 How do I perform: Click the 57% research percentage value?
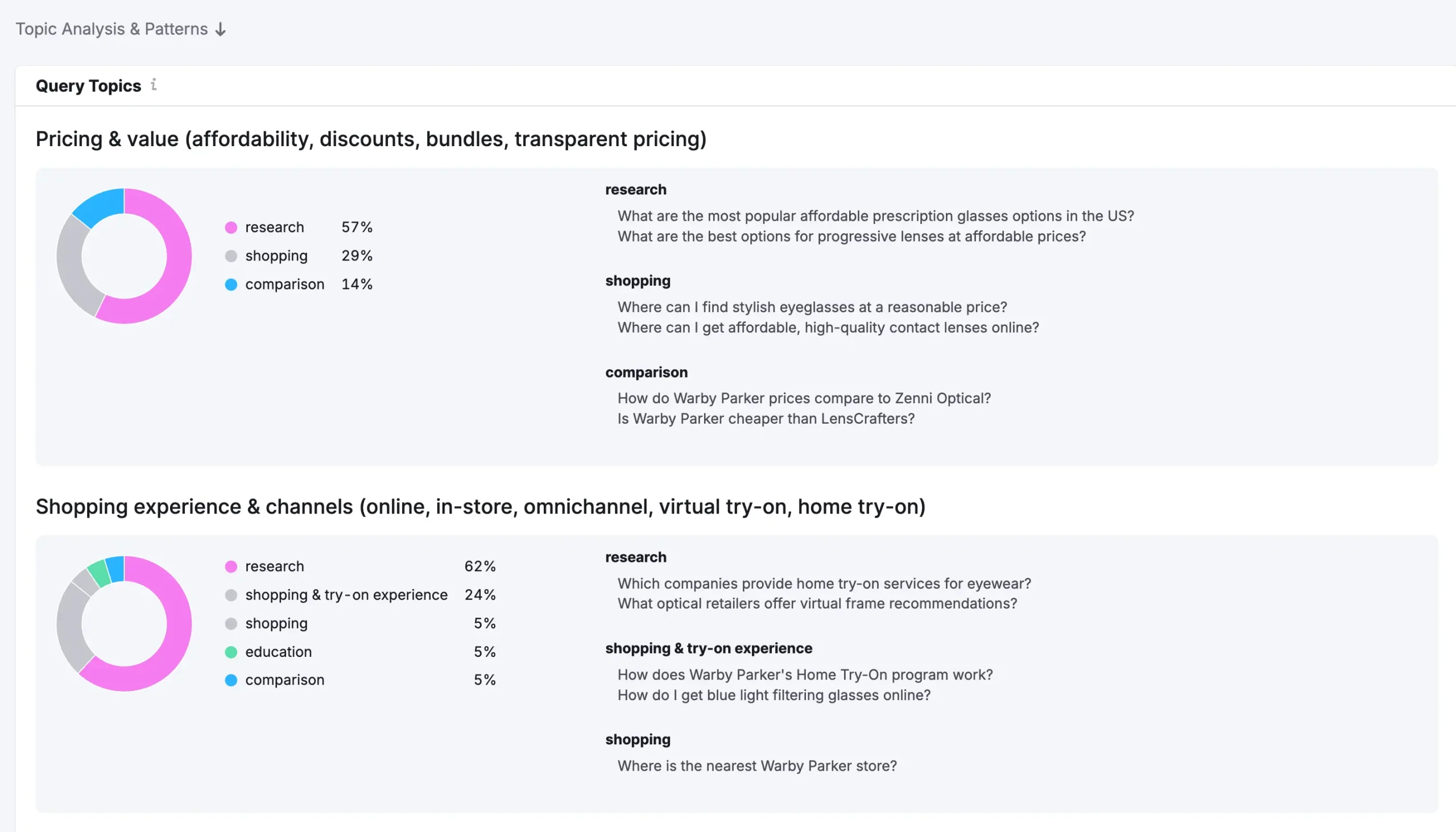(357, 227)
